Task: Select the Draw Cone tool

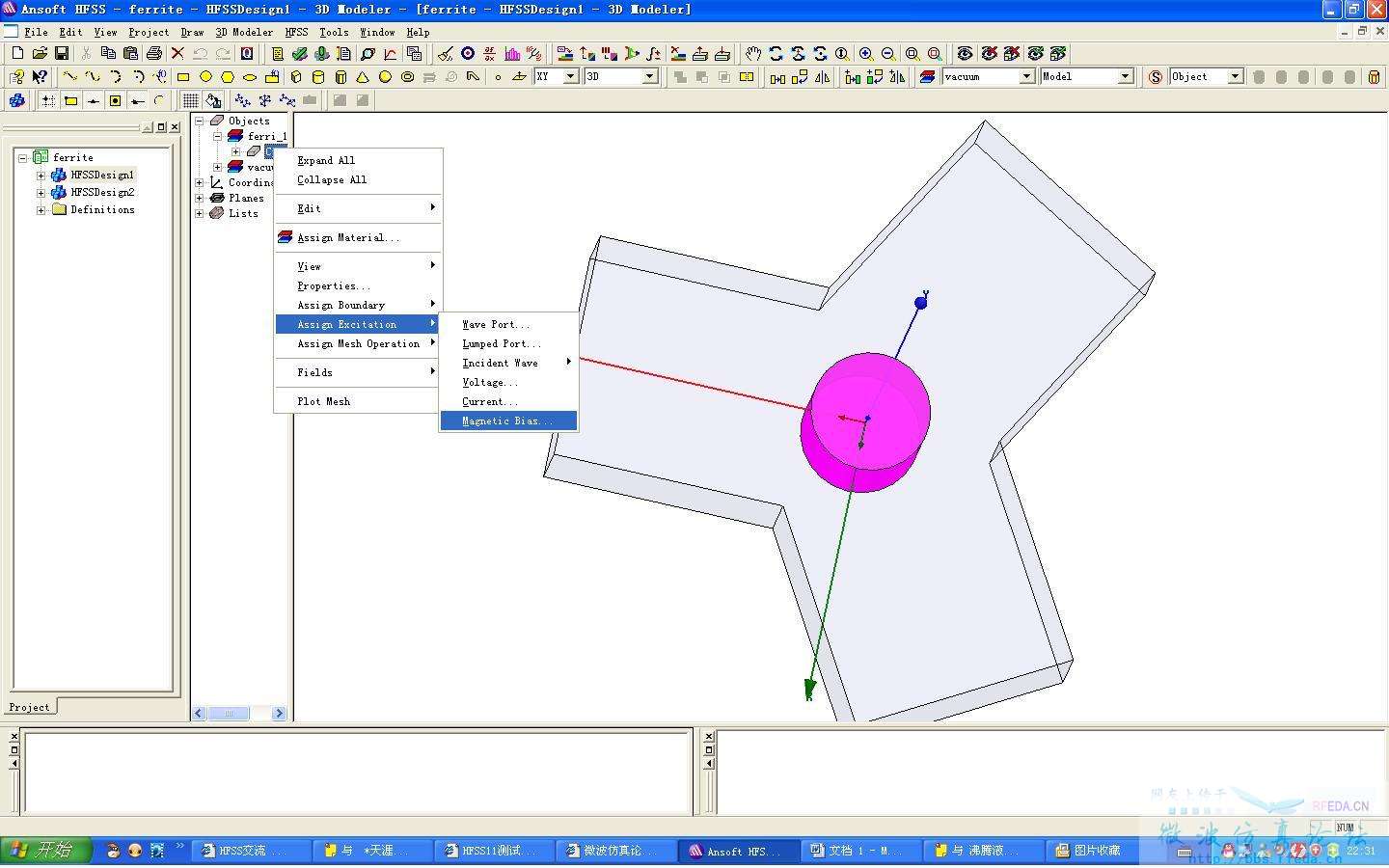Action: (363, 76)
